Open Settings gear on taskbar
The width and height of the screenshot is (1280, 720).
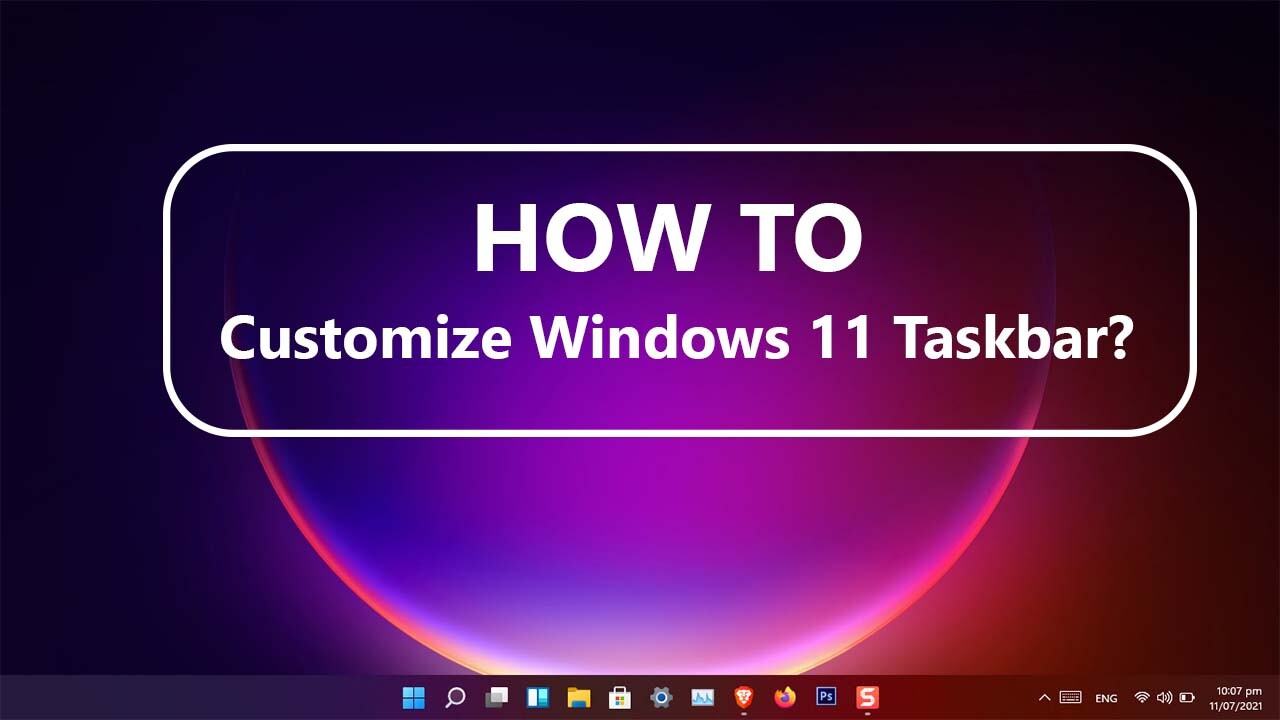(661, 697)
